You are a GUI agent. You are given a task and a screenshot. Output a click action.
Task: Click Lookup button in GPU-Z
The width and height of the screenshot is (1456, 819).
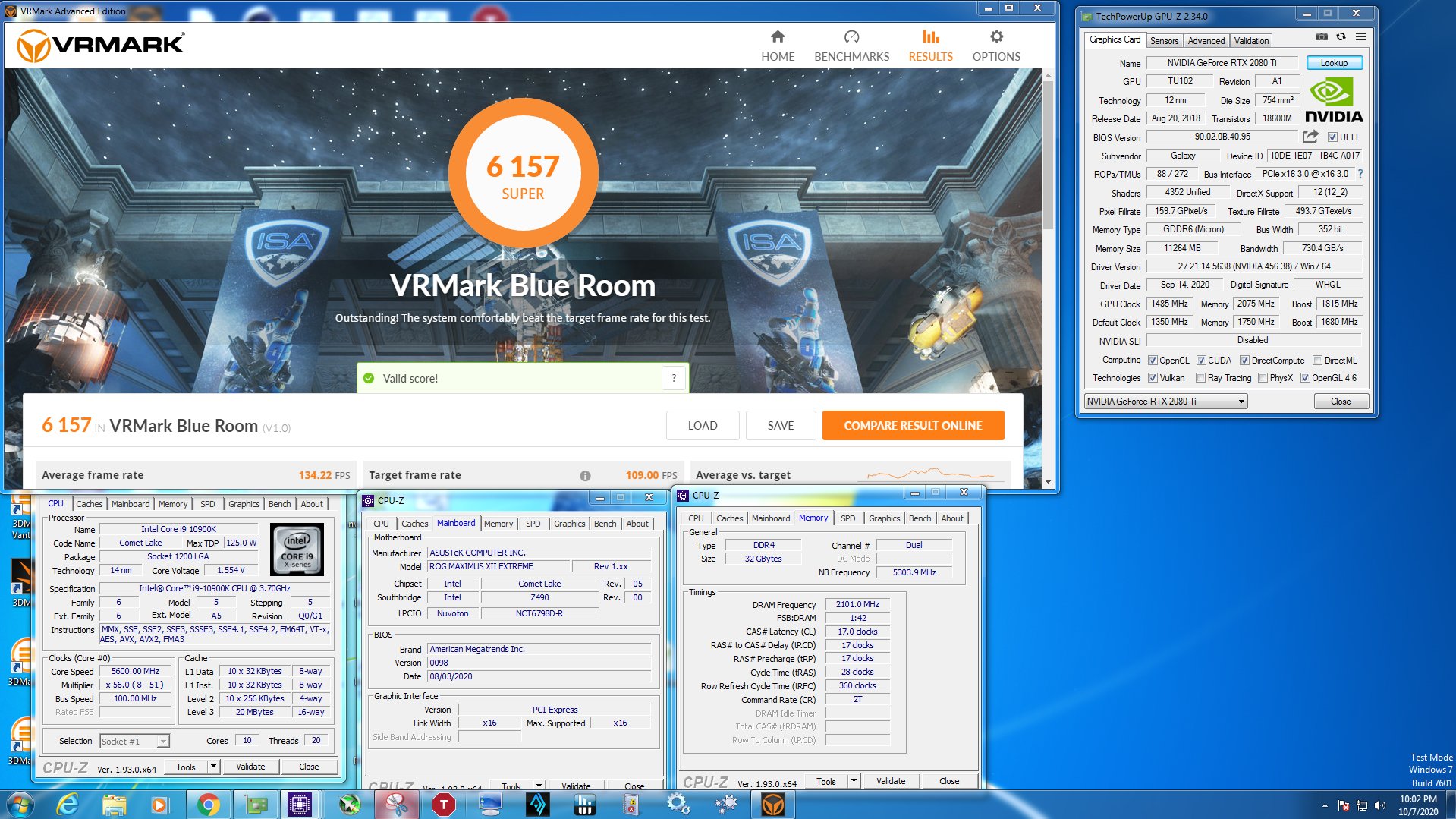[1334, 63]
